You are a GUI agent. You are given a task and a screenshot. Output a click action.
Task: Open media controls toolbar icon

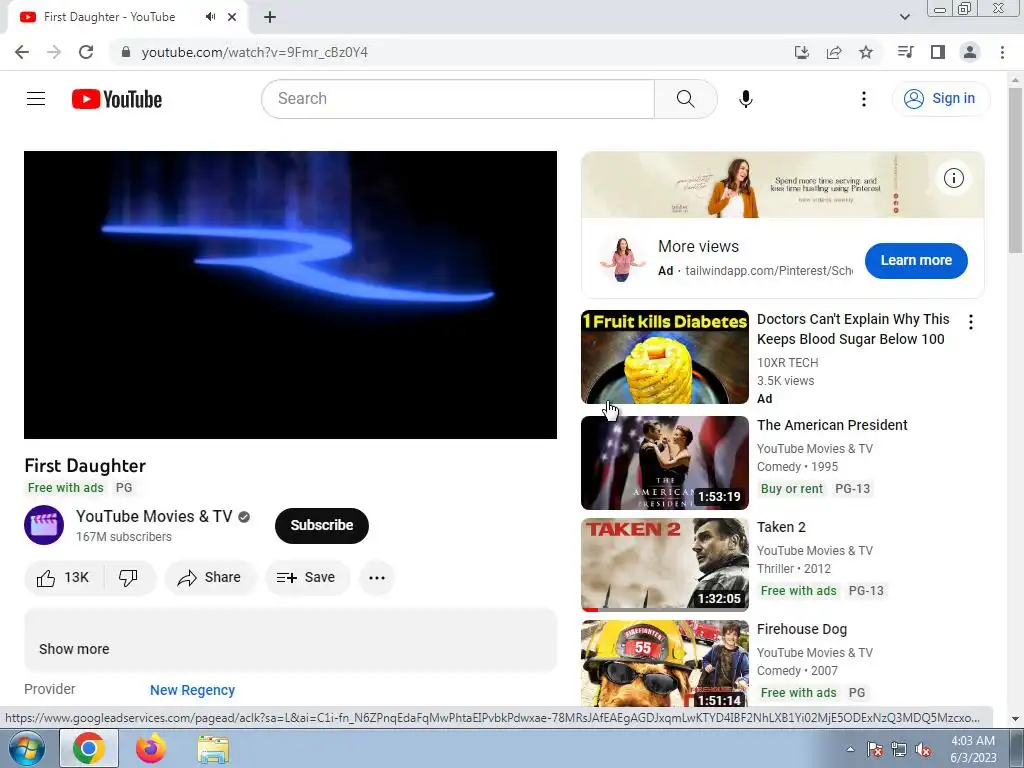pyautogui.click(x=905, y=52)
